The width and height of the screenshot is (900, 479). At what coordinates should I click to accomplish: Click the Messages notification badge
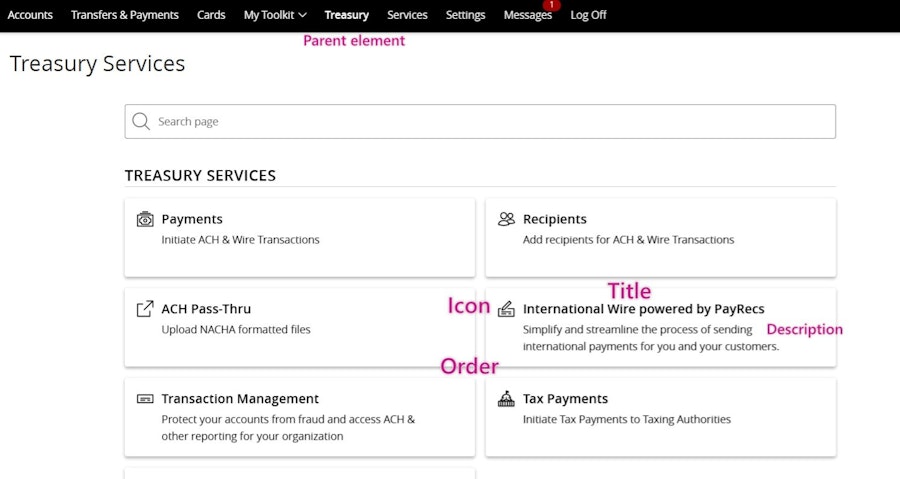551,5
